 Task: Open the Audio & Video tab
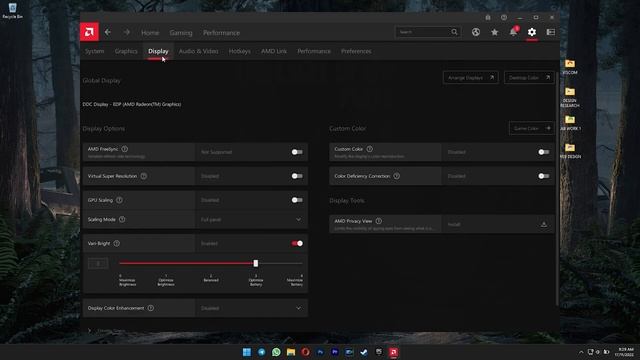(198, 51)
